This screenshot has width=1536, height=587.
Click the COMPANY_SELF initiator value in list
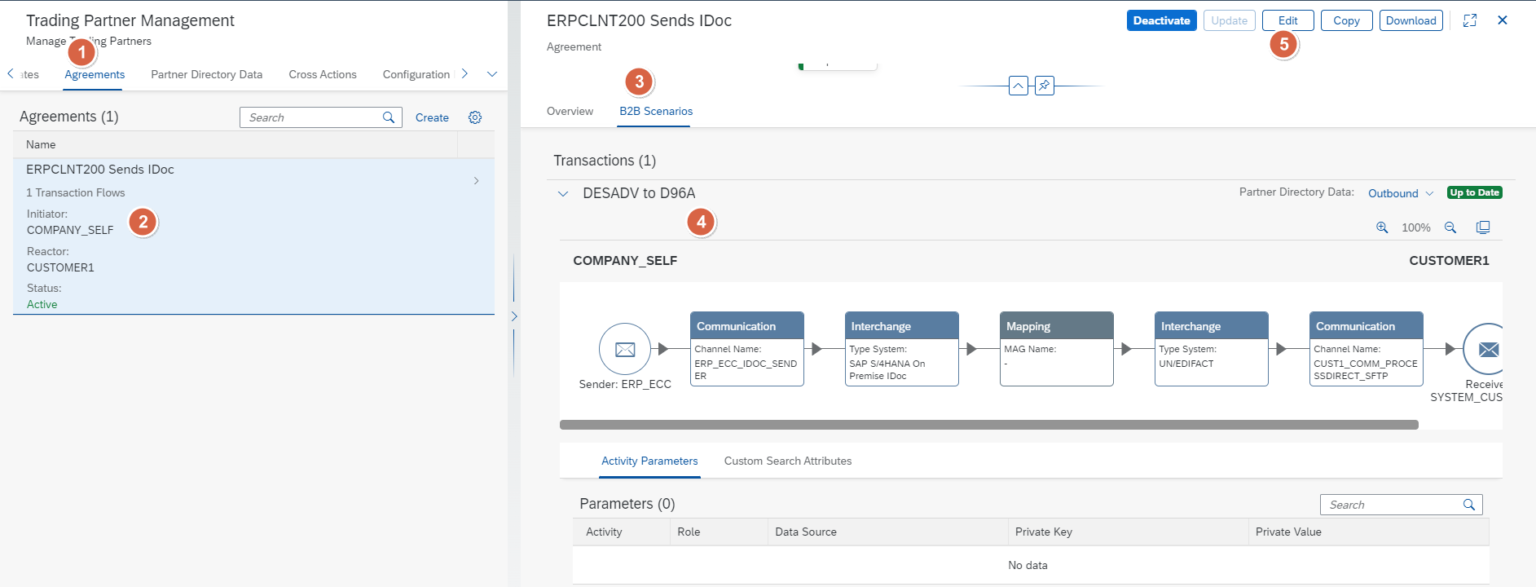70,230
